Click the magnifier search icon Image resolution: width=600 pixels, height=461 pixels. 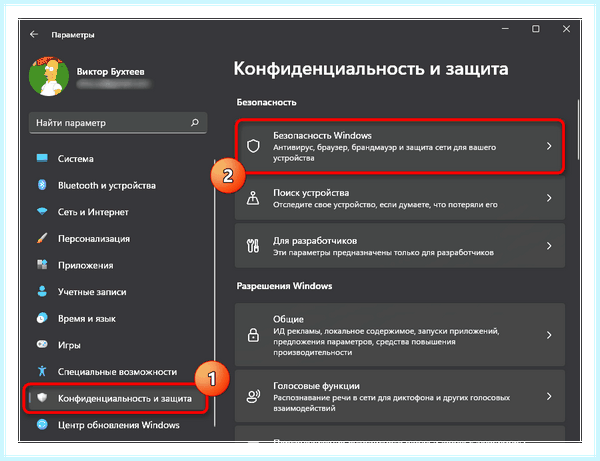tap(195, 122)
